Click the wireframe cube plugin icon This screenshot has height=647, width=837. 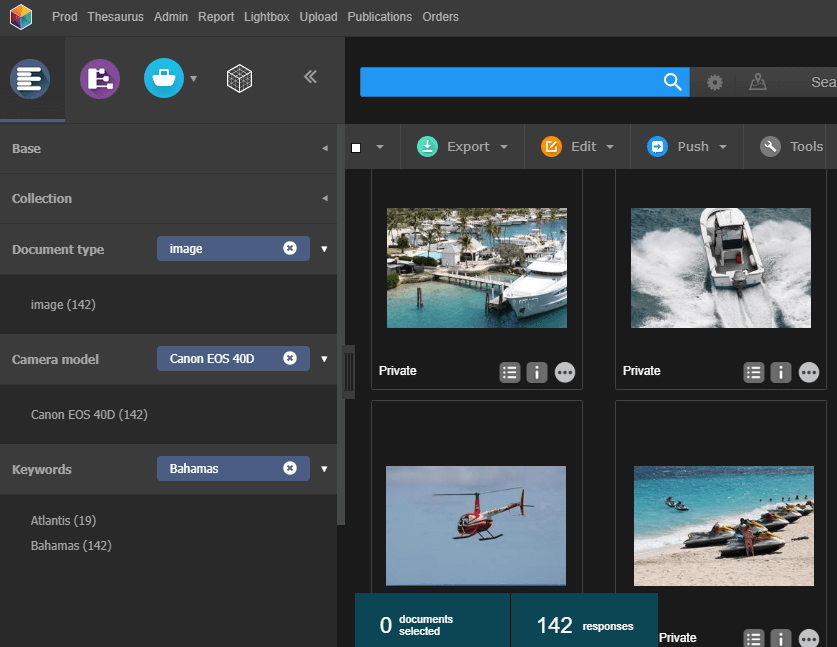[239, 78]
